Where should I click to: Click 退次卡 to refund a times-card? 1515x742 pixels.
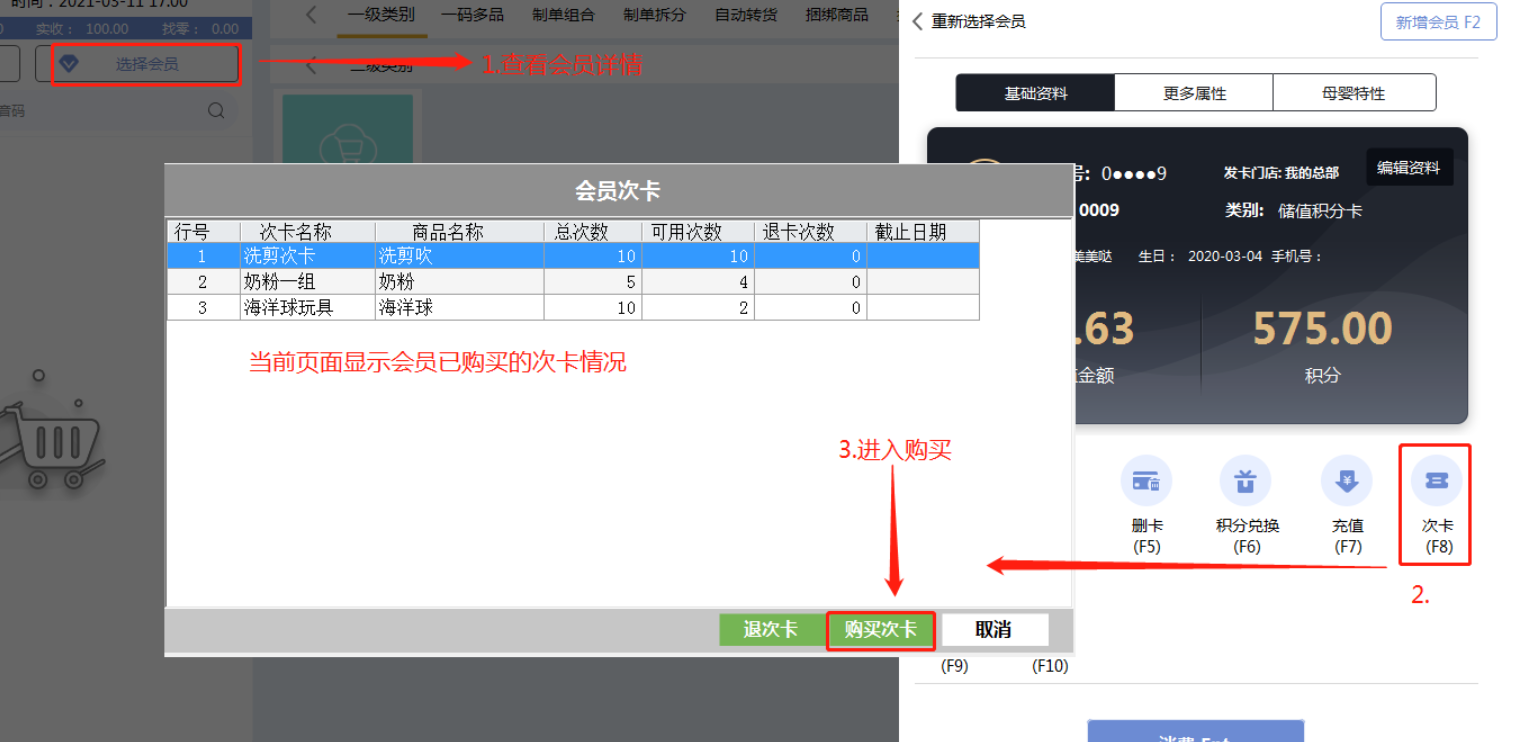pos(771,629)
